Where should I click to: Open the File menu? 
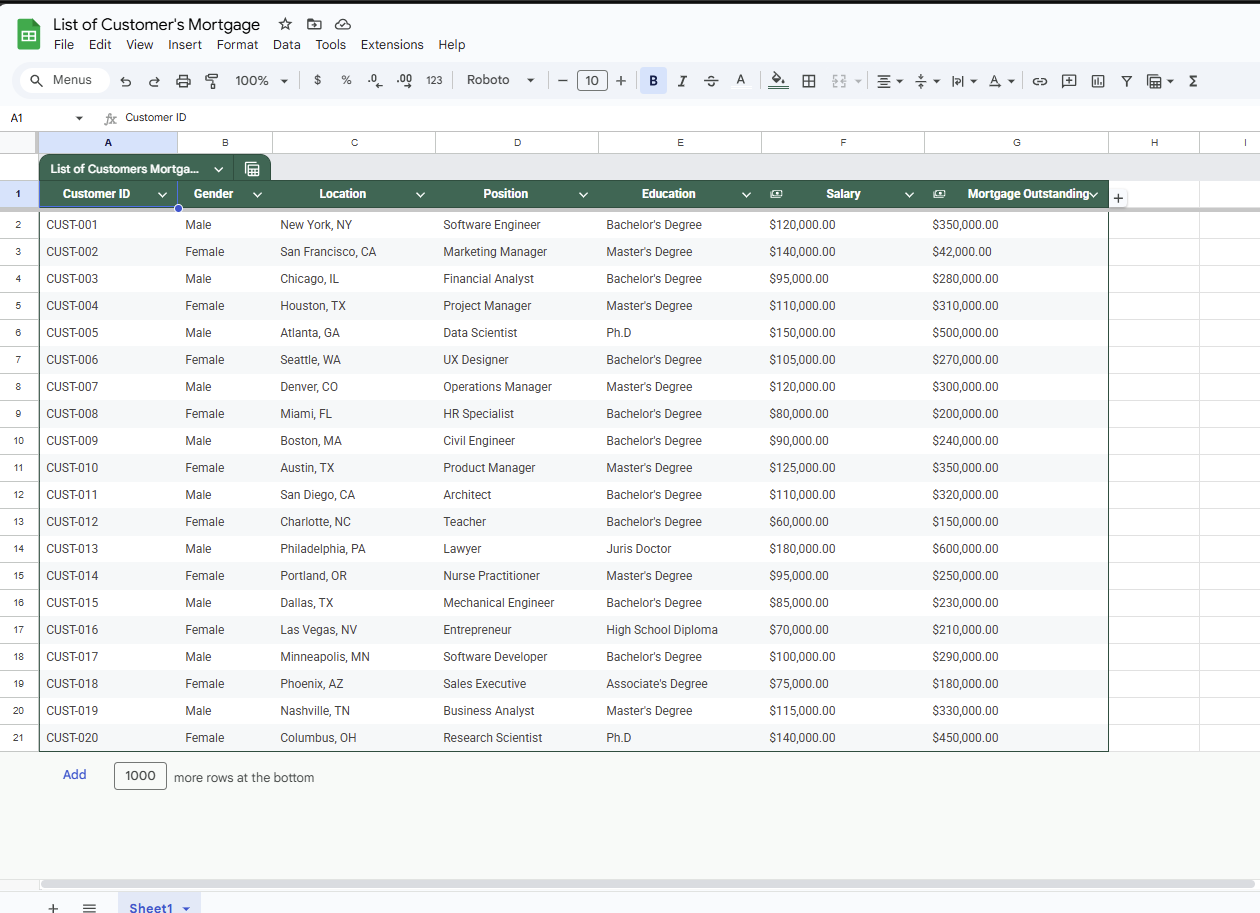[64, 45]
